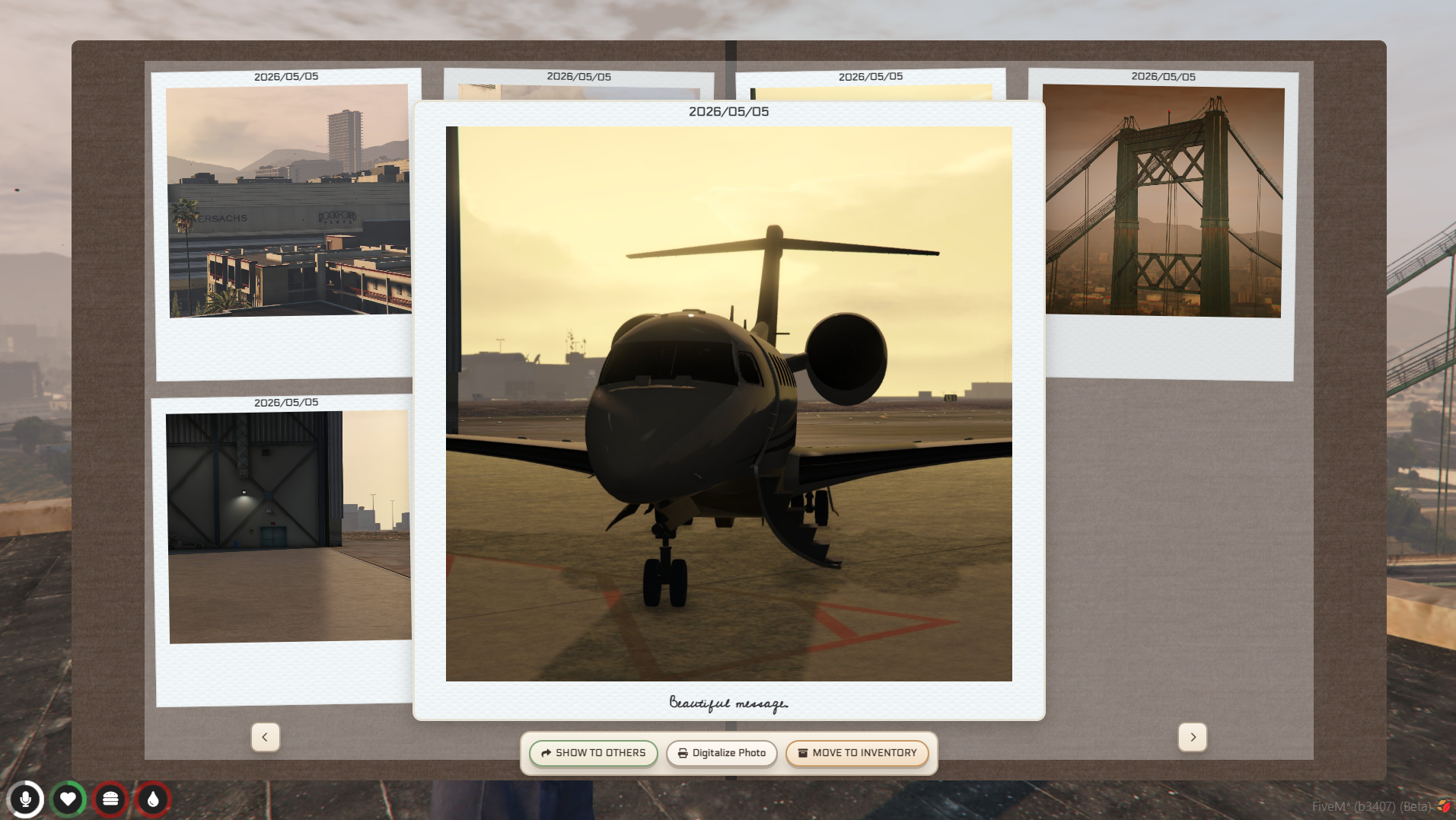Click the date above the bridge photo

(1164, 77)
